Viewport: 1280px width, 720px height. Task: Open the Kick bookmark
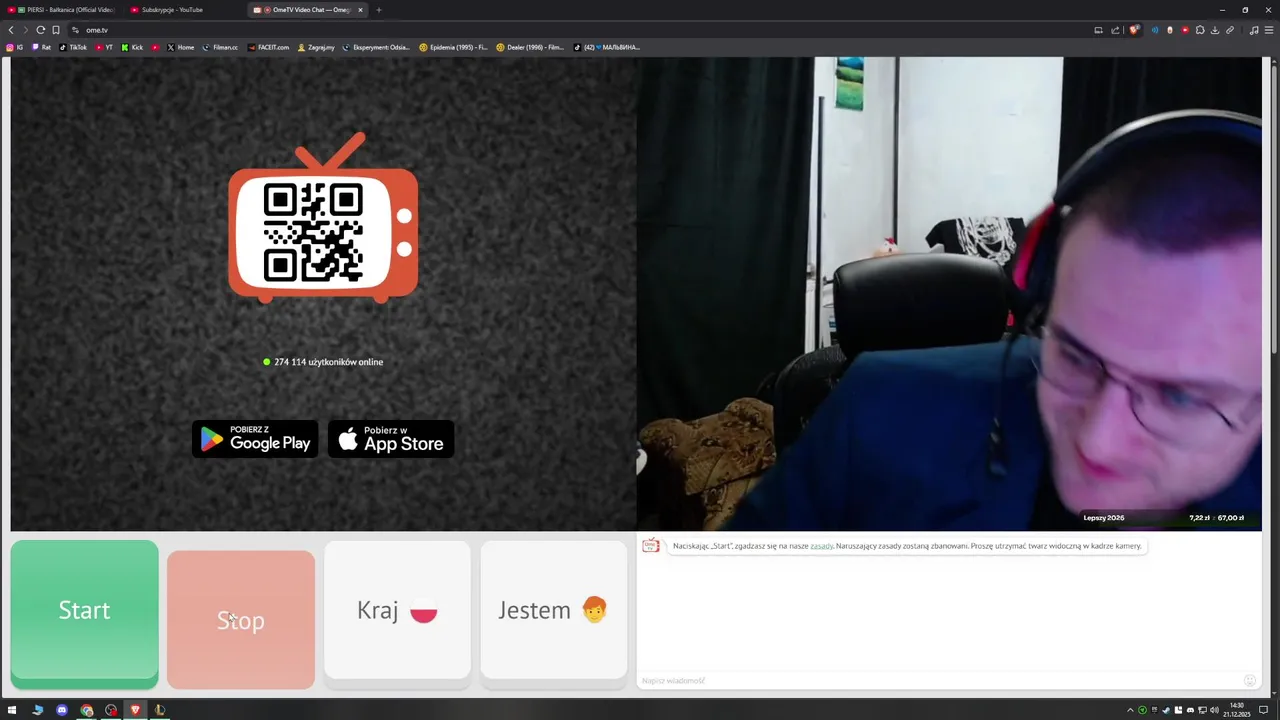tap(133, 47)
